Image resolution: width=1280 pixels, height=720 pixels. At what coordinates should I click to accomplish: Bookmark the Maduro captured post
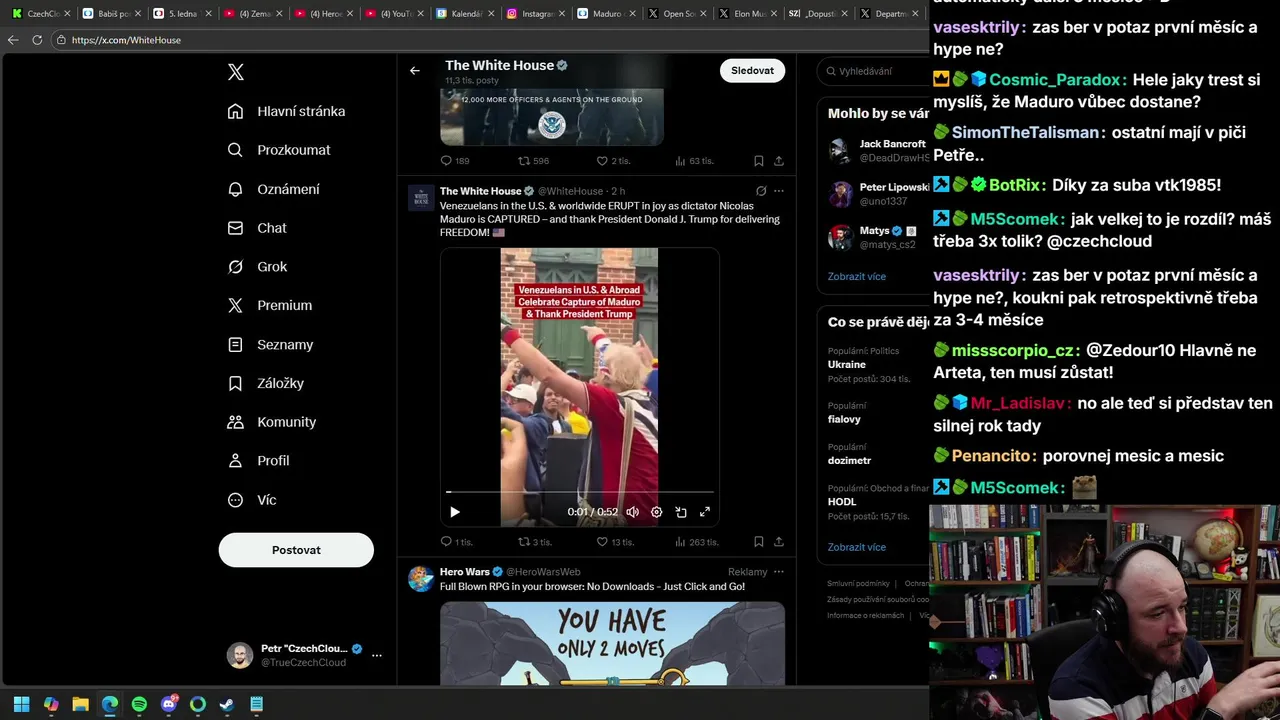click(759, 542)
